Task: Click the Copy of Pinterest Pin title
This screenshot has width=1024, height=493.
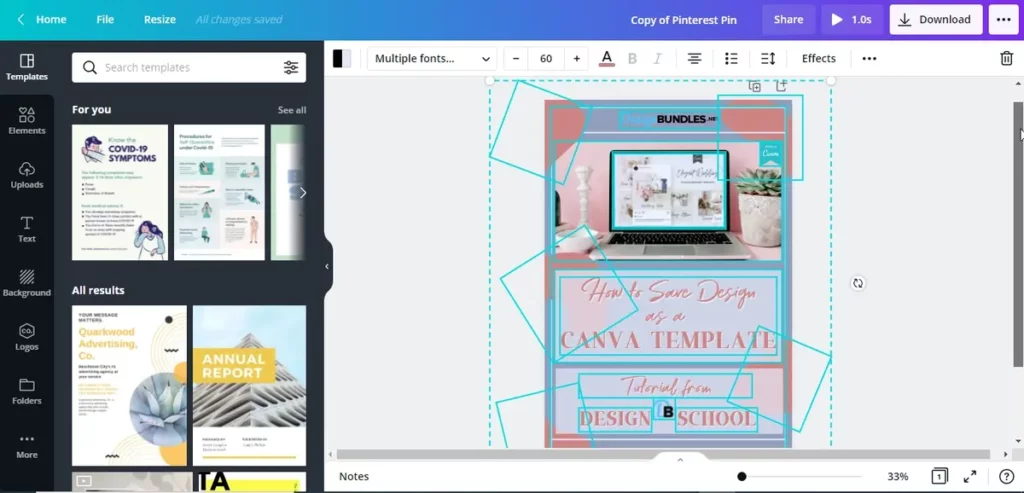Action: pos(683,20)
